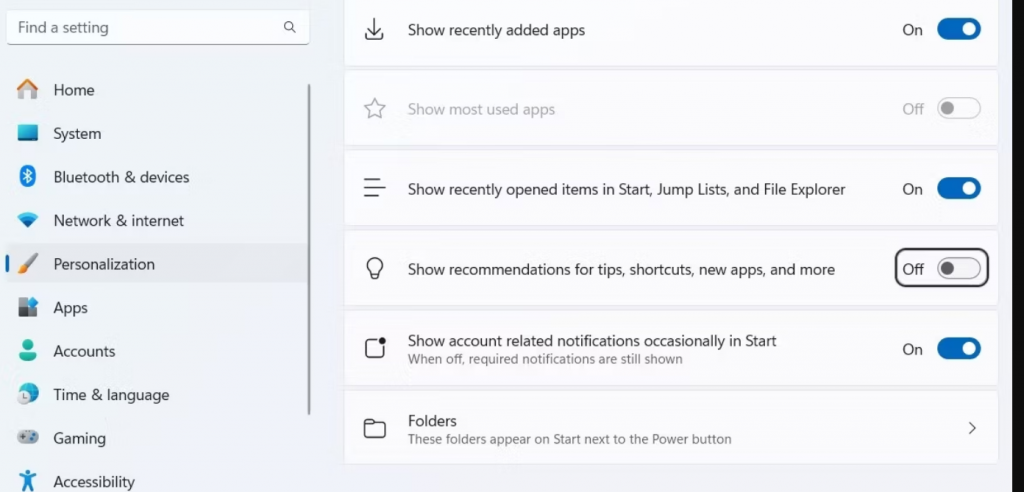Click the Accessibility figure icon

tap(28, 481)
